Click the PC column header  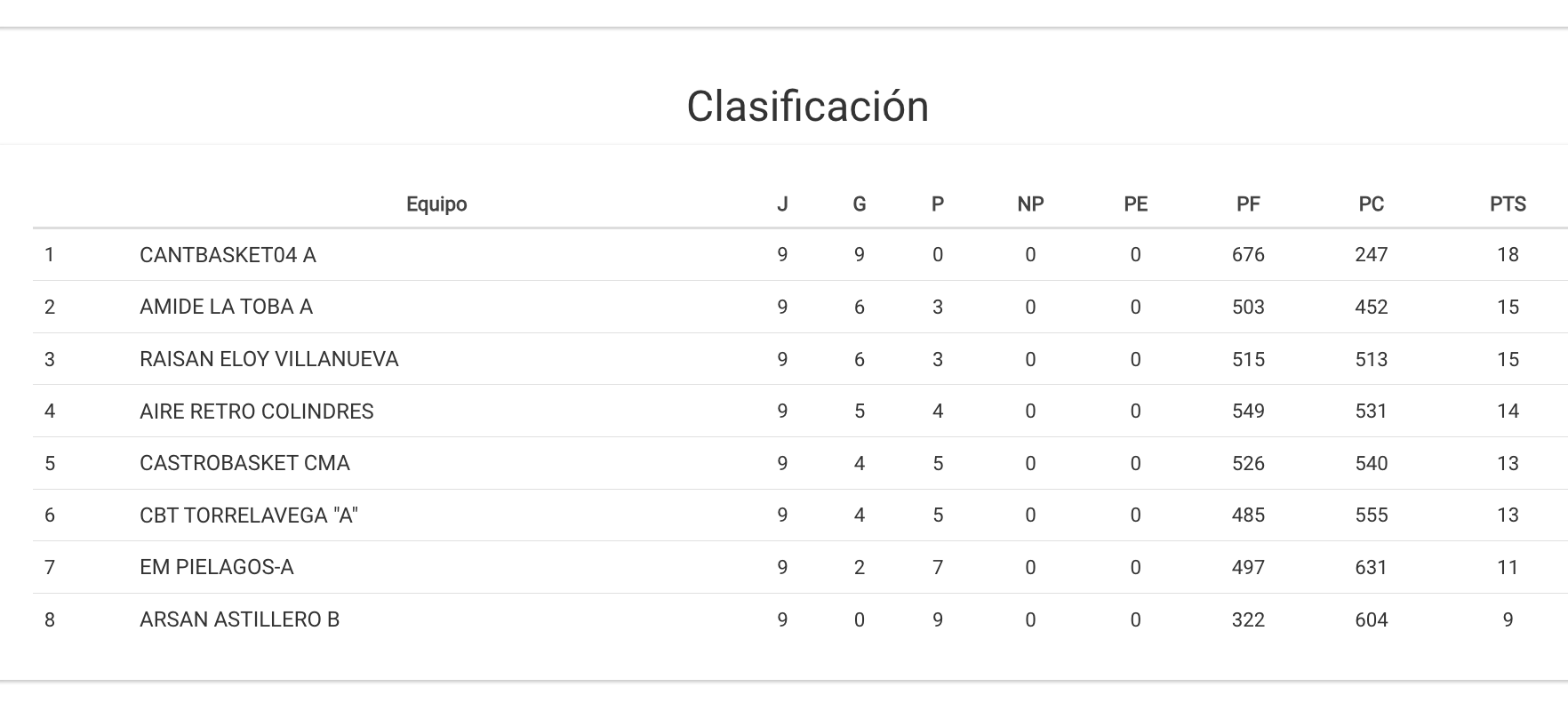coord(1371,204)
